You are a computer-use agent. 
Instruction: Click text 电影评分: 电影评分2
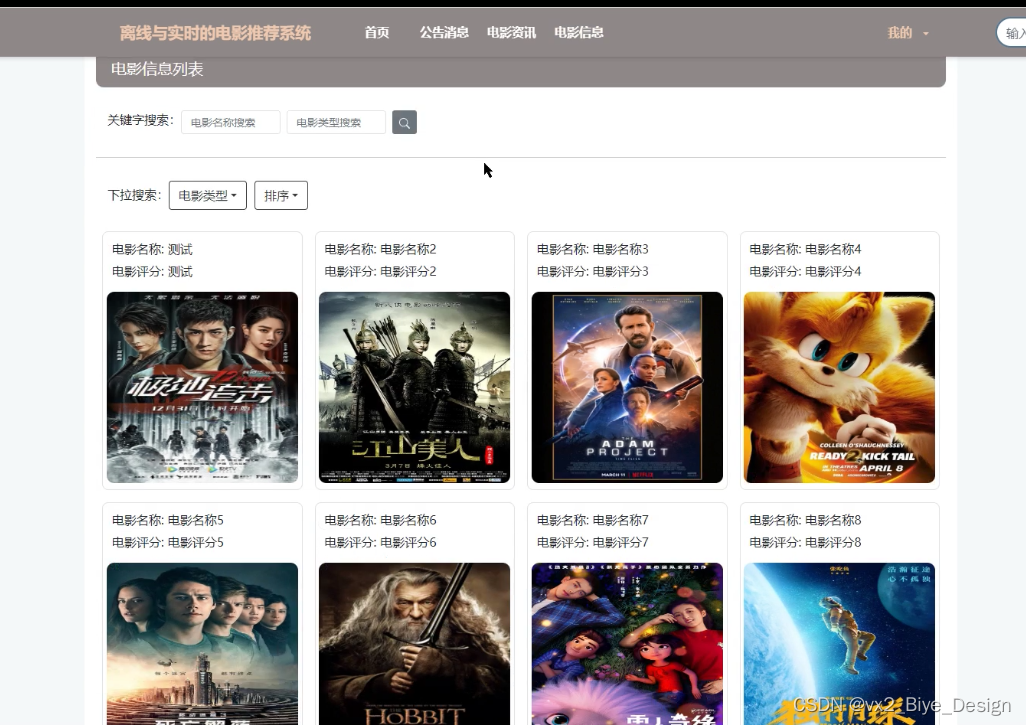tap(380, 272)
